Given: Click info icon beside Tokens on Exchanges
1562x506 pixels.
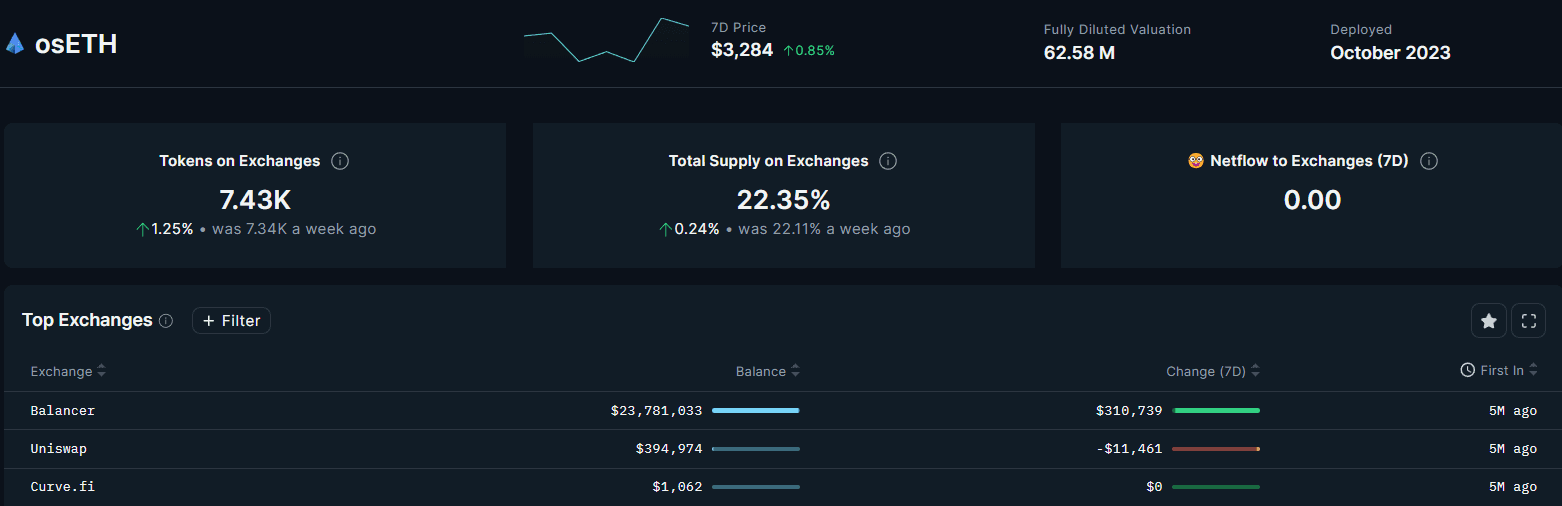Looking at the screenshot, I should pos(340,161).
